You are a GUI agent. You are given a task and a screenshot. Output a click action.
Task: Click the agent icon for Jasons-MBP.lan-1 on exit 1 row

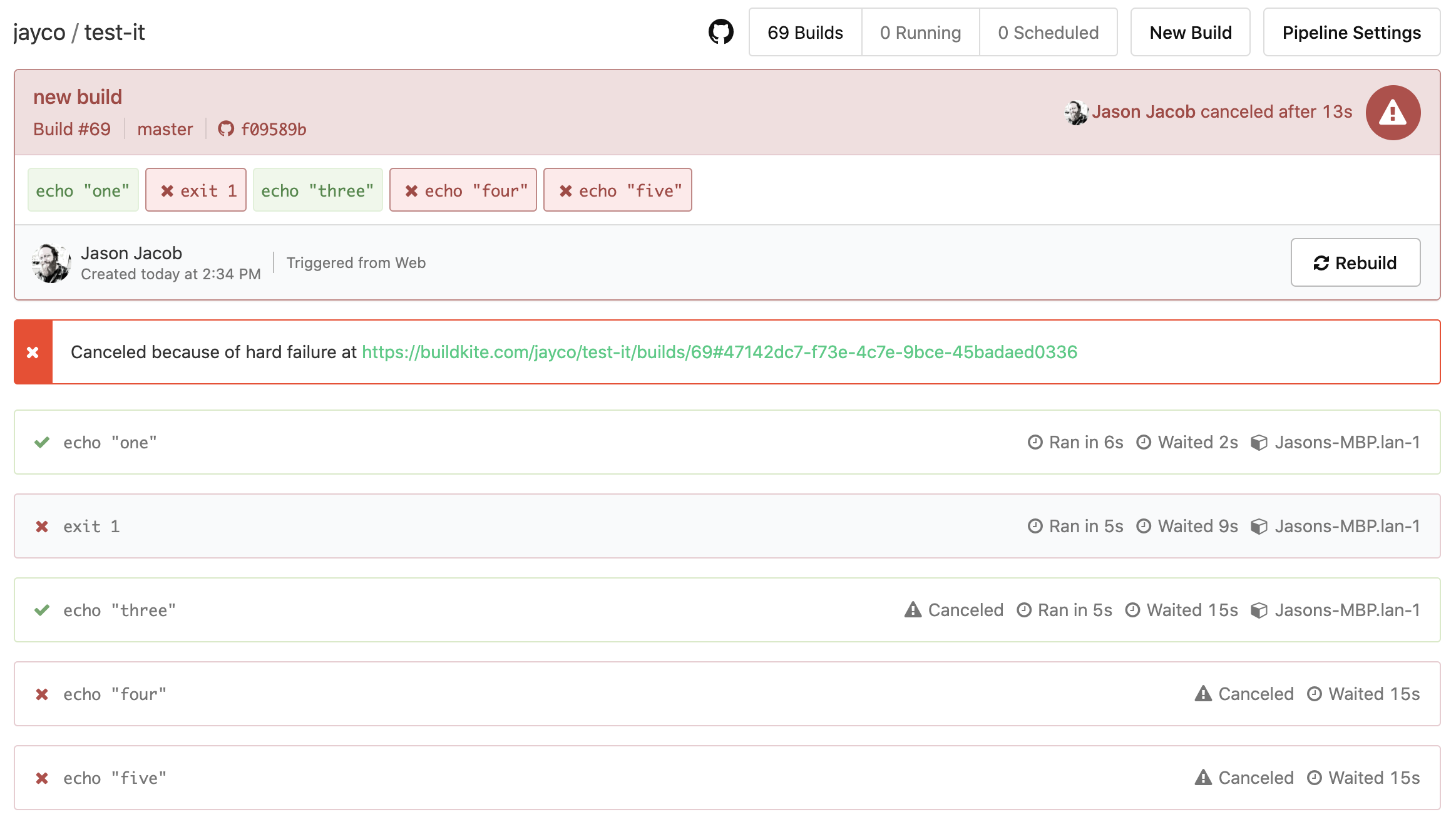[x=1258, y=527]
